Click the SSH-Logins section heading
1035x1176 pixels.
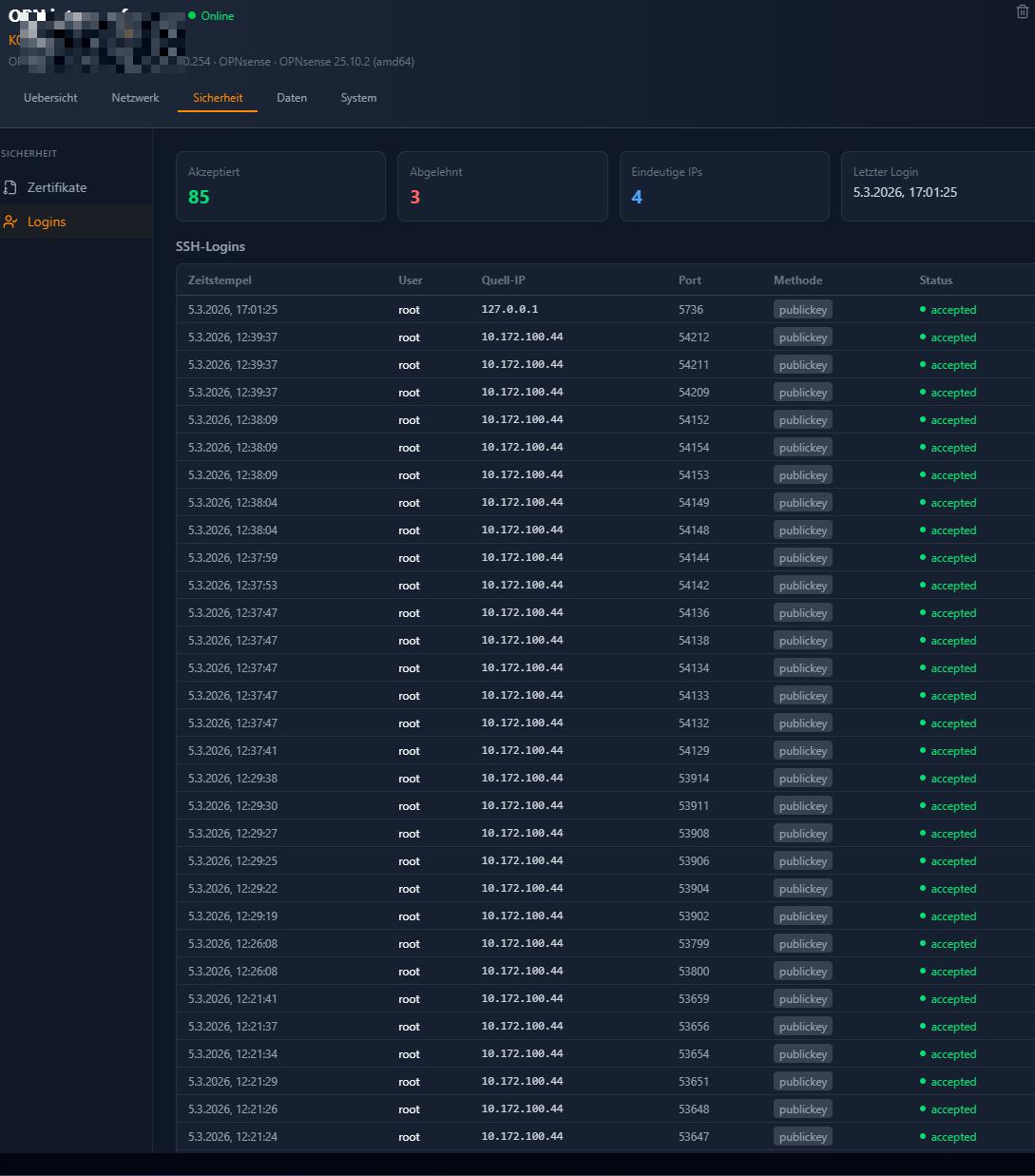point(210,246)
